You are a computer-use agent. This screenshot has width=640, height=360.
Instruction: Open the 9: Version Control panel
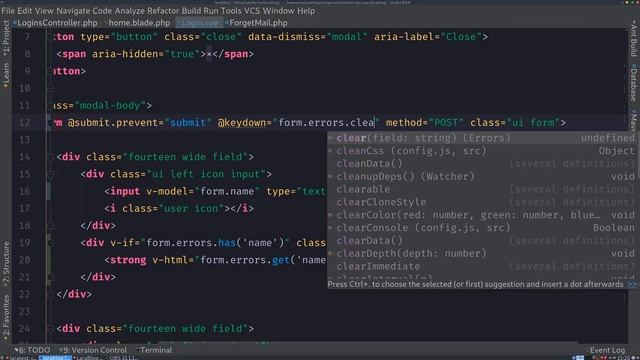pos(93,350)
